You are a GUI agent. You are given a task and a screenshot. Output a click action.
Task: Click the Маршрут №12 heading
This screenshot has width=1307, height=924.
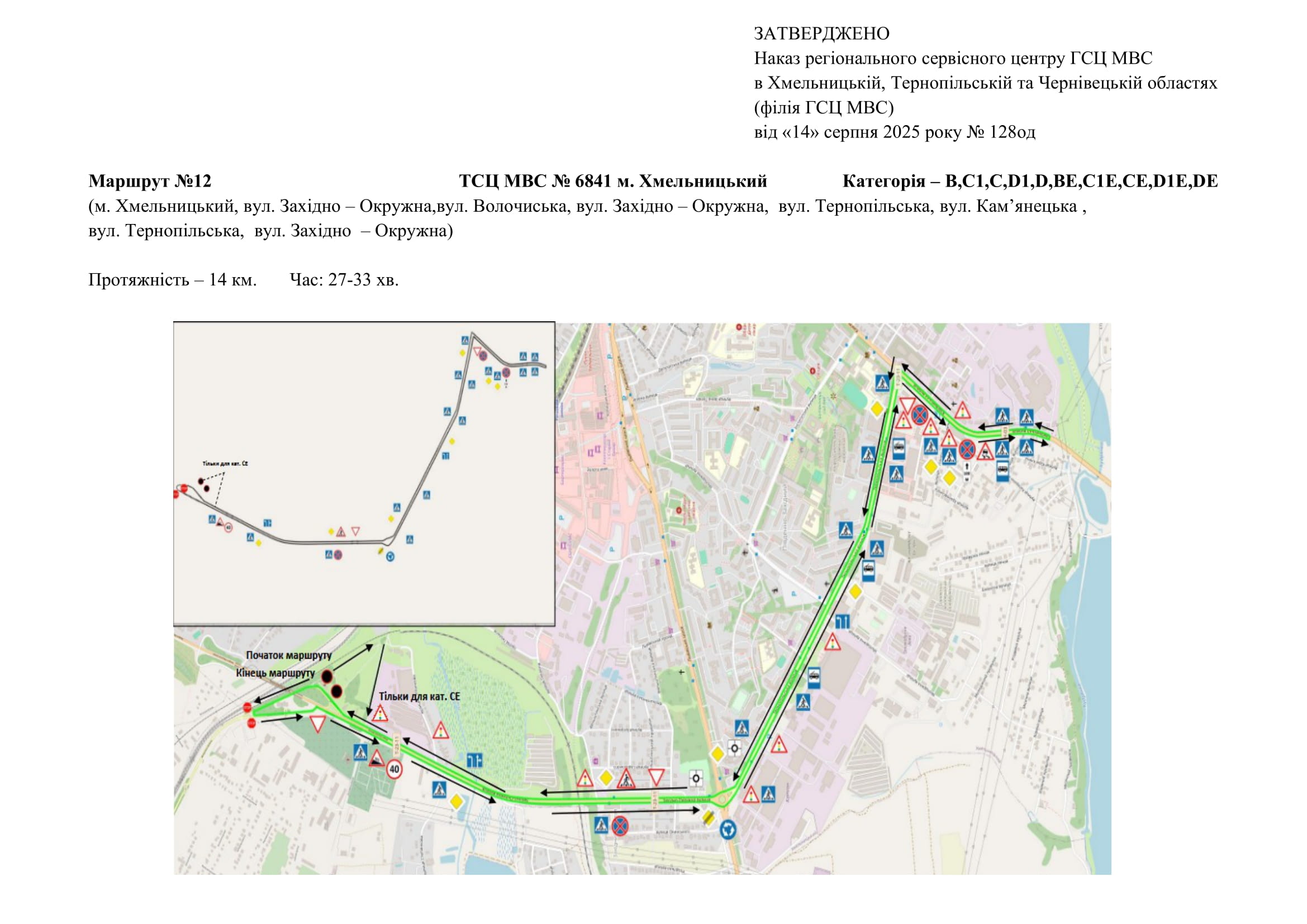150,181
